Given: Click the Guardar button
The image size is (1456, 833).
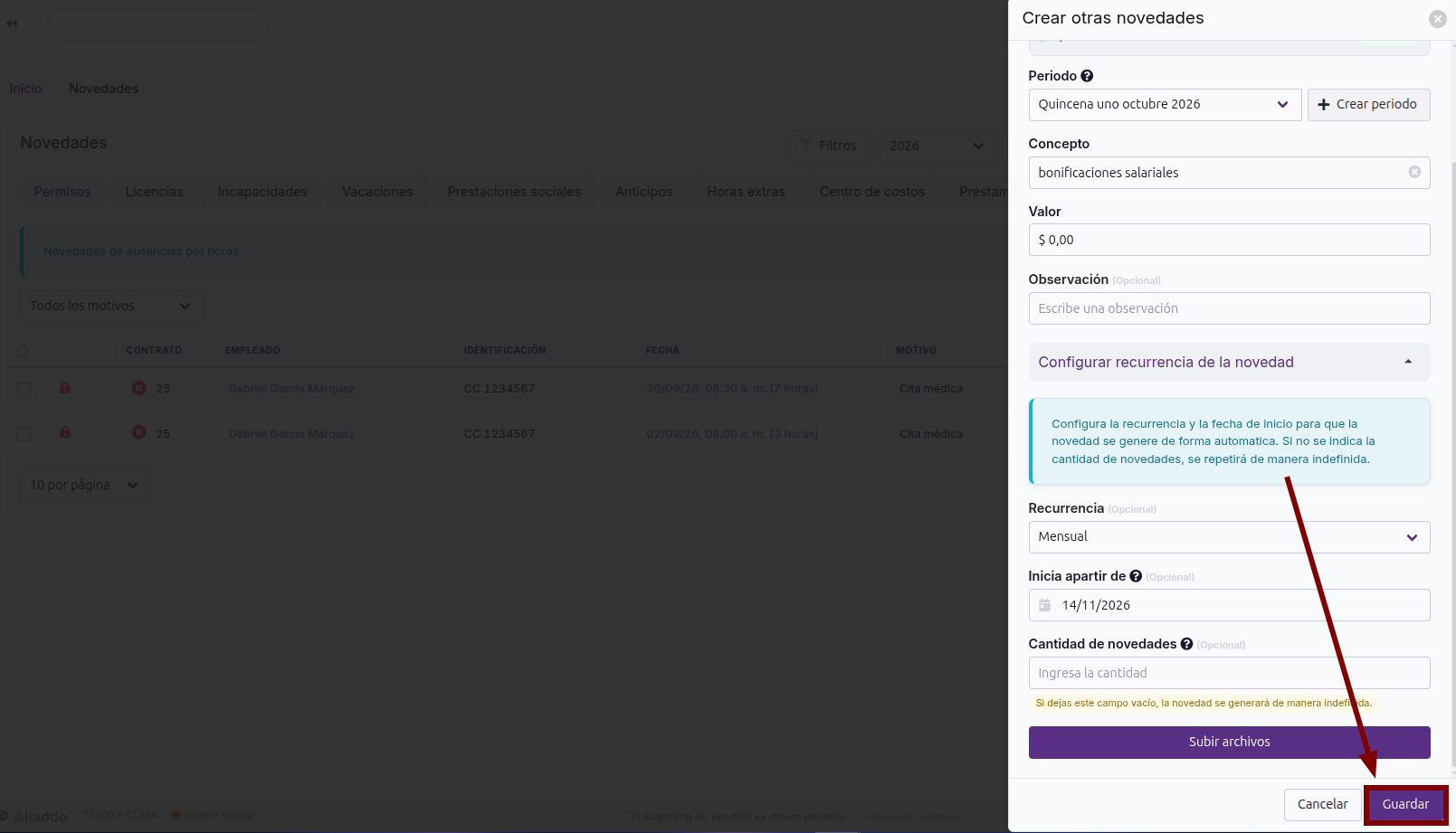Looking at the screenshot, I should [1405, 804].
